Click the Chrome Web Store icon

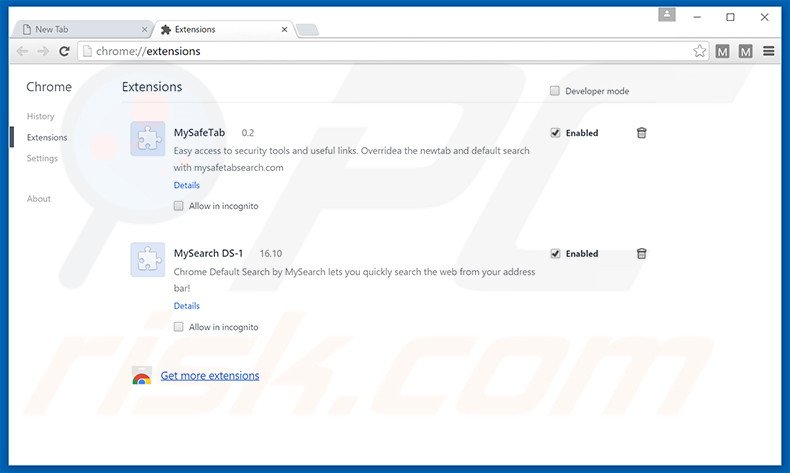[142, 376]
